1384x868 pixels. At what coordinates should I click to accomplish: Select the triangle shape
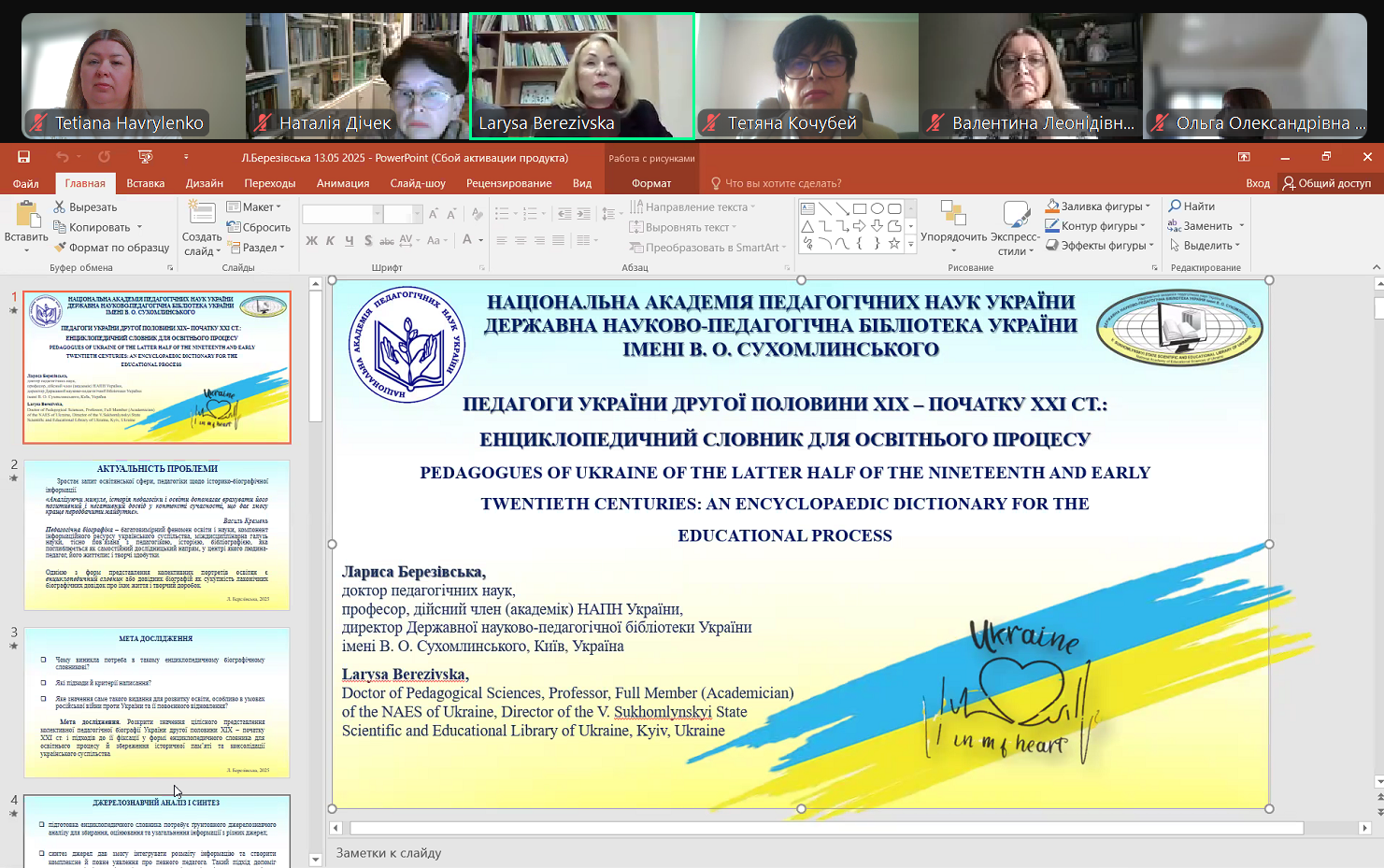(807, 226)
